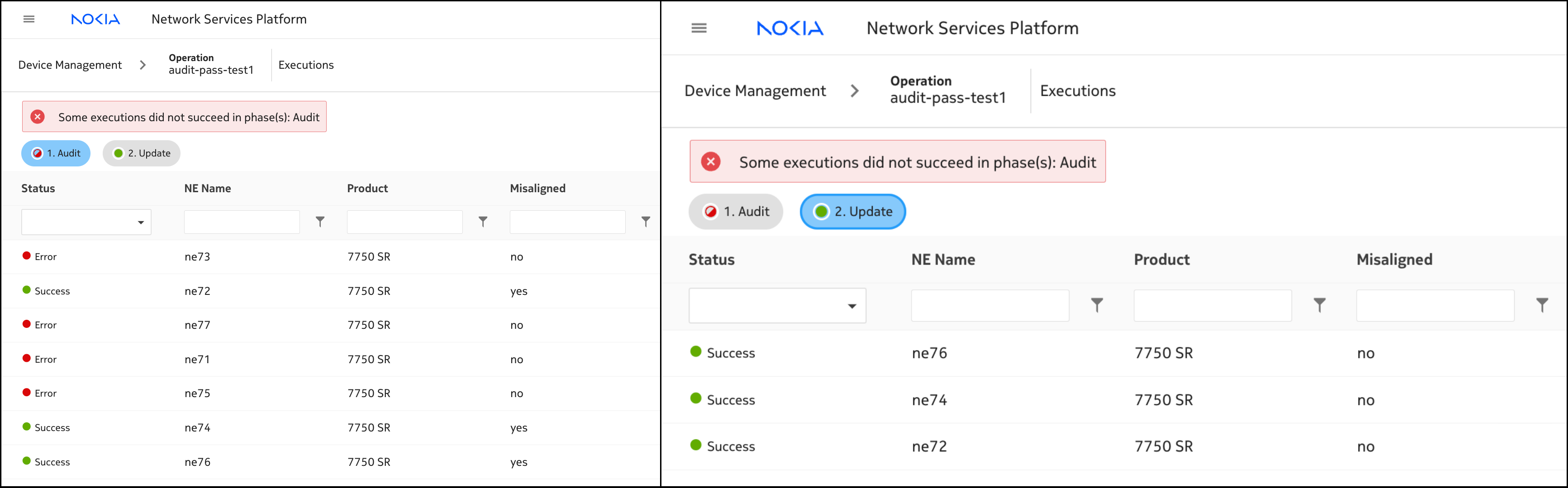Click NE Name filter text box in Update table
Image resolution: width=1568 pixels, height=488 pixels.
click(990, 305)
